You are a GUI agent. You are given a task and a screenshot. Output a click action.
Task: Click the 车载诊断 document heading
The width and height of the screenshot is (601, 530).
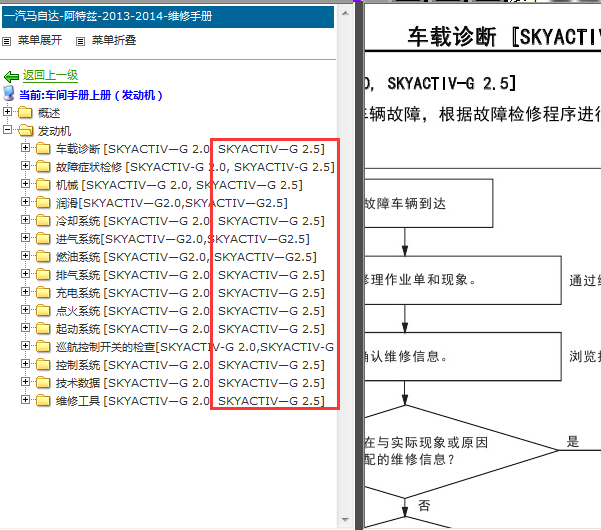[x=504, y=37]
